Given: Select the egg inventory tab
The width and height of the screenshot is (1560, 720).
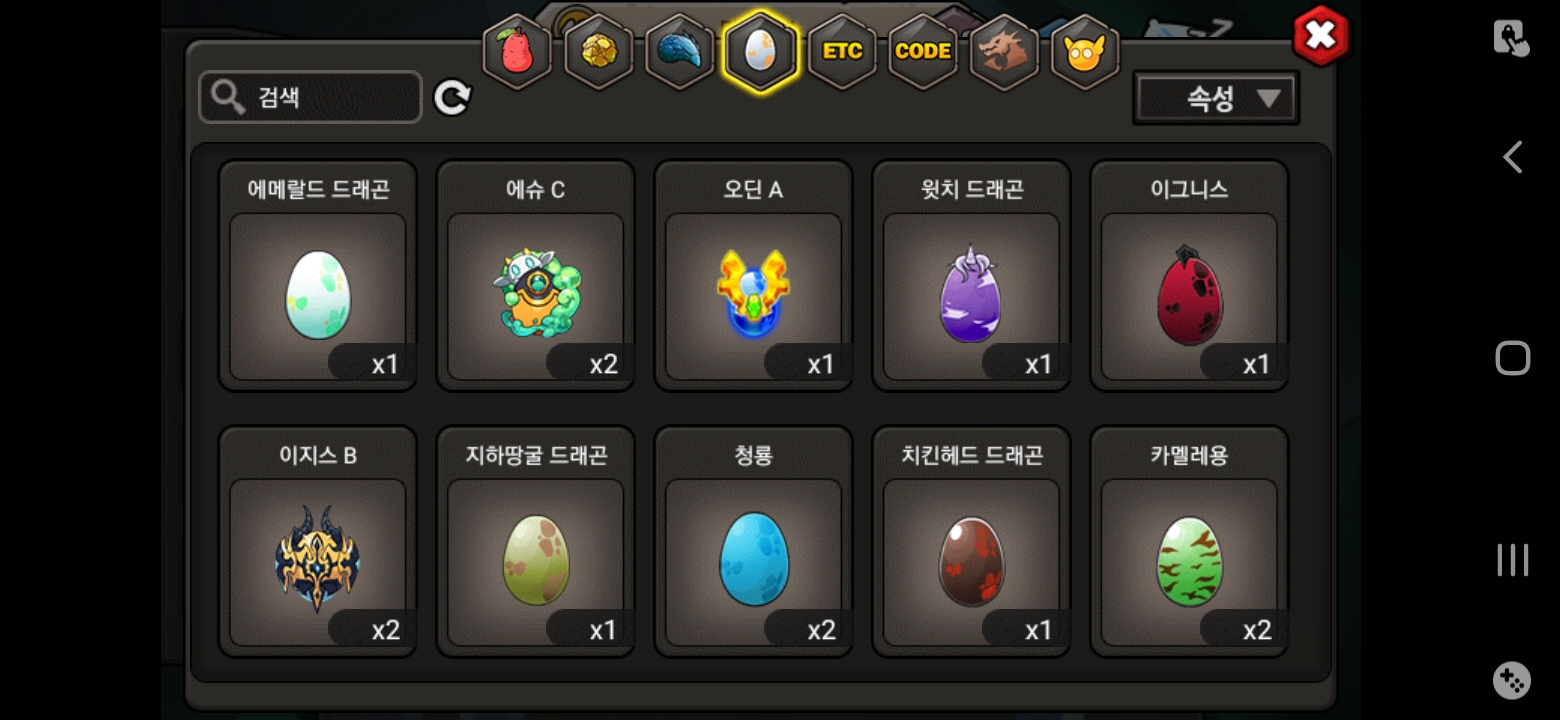Looking at the screenshot, I should tap(761, 51).
